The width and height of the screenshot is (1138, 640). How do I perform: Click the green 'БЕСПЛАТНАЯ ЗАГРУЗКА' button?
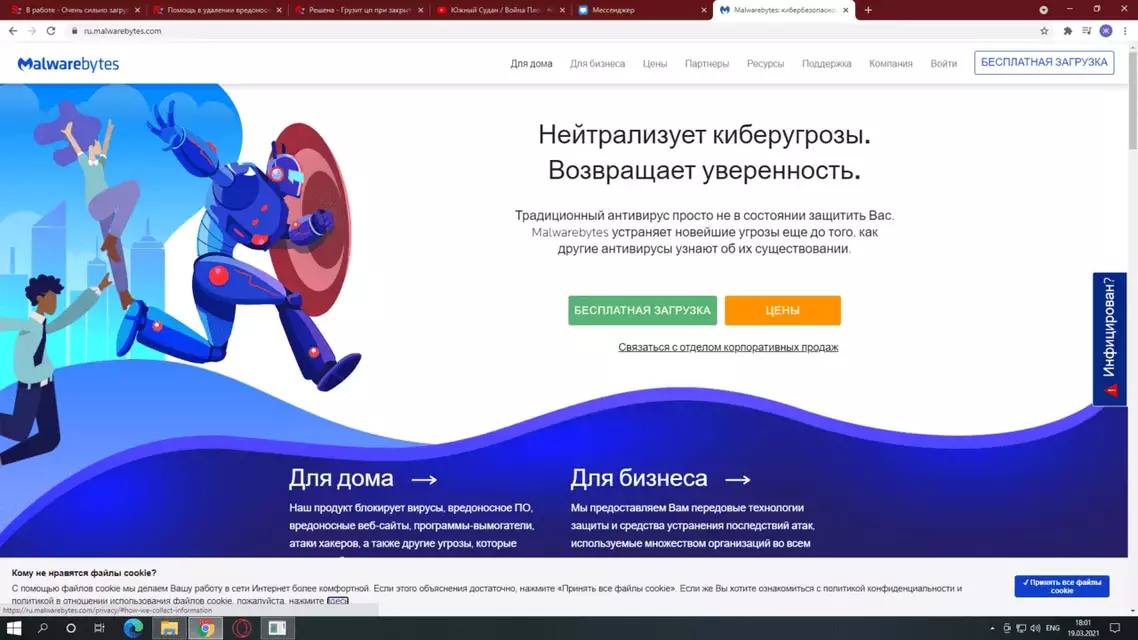[642, 311]
